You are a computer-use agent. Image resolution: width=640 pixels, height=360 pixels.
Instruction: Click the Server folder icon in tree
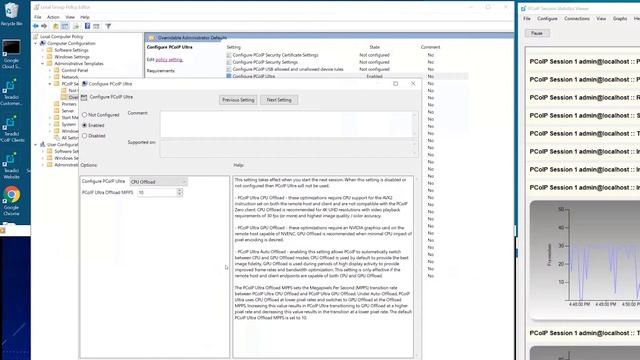tap(57, 111)
